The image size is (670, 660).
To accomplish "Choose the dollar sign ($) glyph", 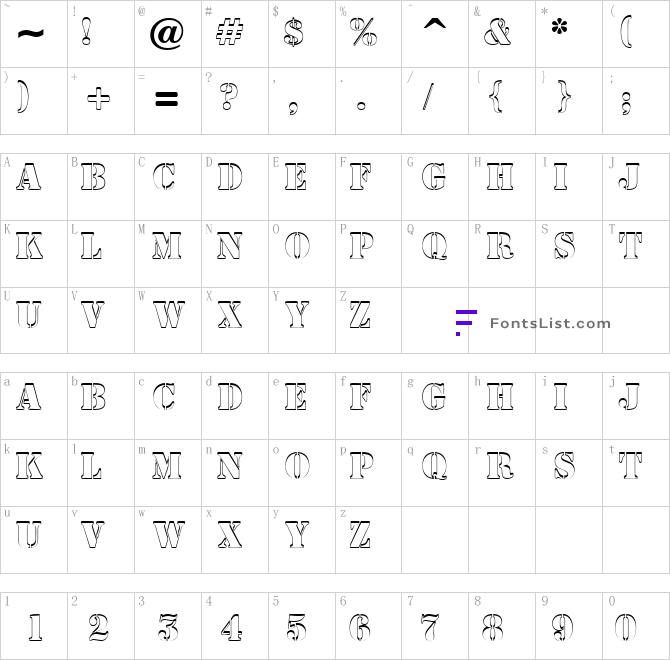I will point(295,34).
